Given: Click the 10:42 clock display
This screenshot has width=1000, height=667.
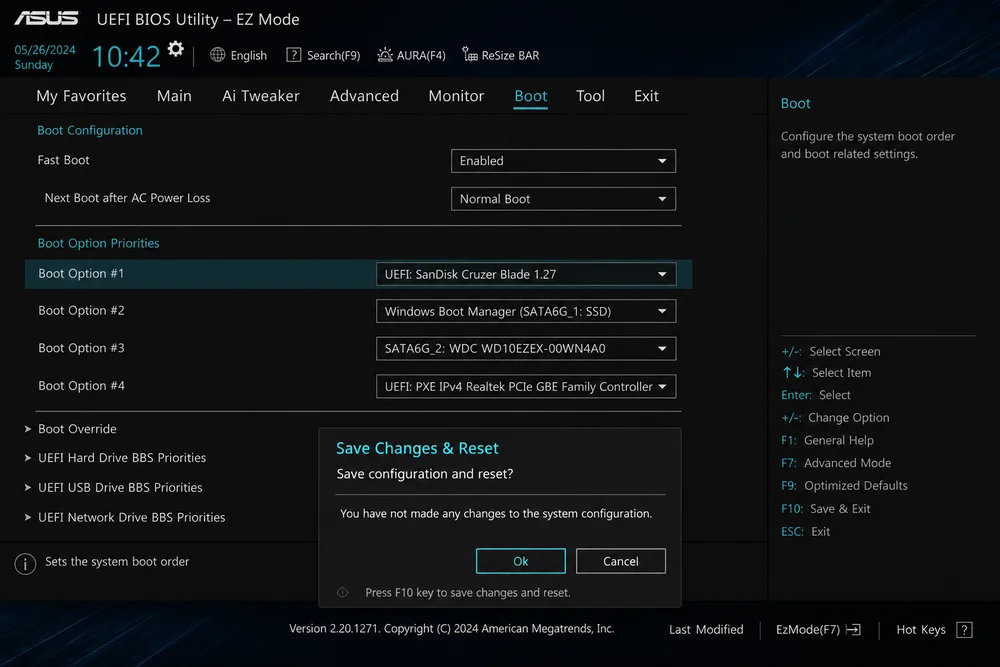Looking at the screenshot, I should pyautogui.click(x=126, y=56).
